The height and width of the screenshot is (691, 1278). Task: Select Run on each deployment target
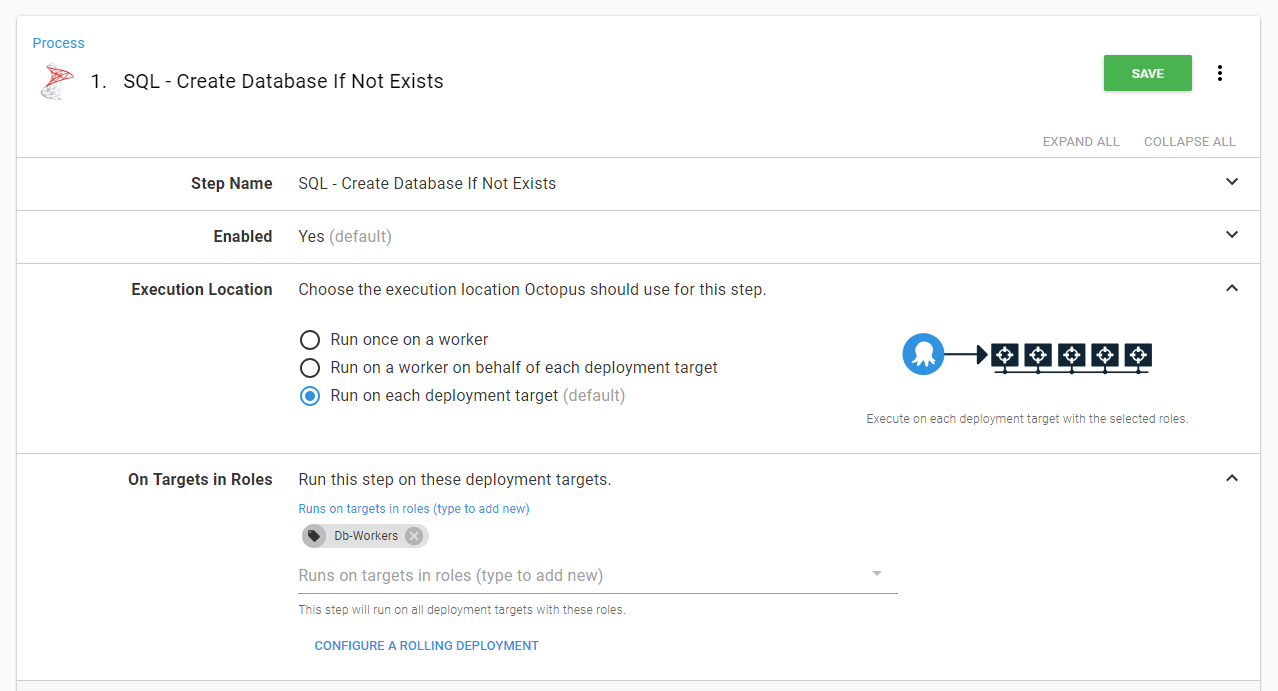point(310,396)
